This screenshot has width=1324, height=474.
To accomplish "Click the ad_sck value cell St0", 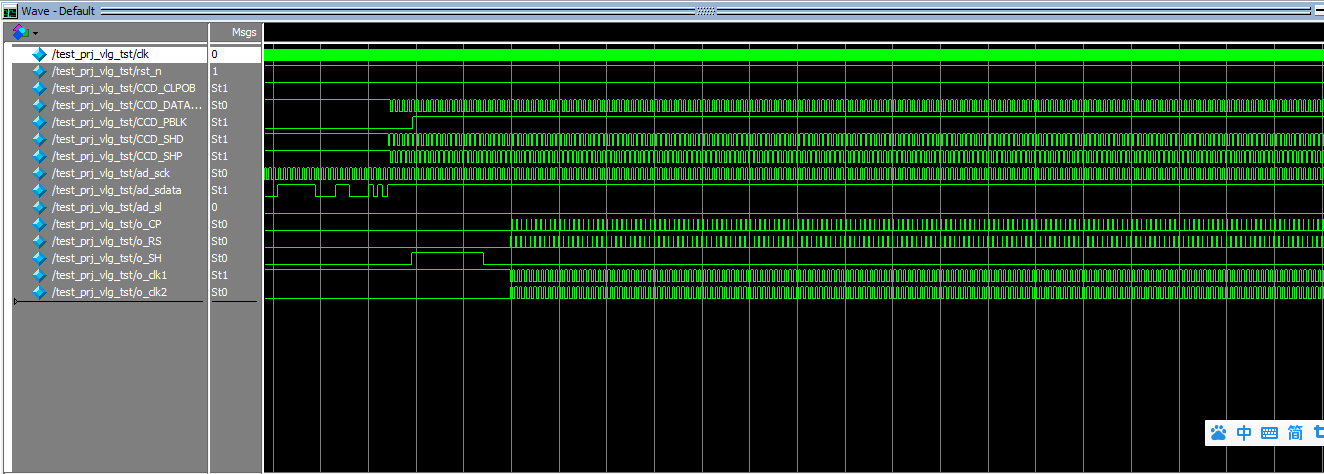I will pos(220,173).
